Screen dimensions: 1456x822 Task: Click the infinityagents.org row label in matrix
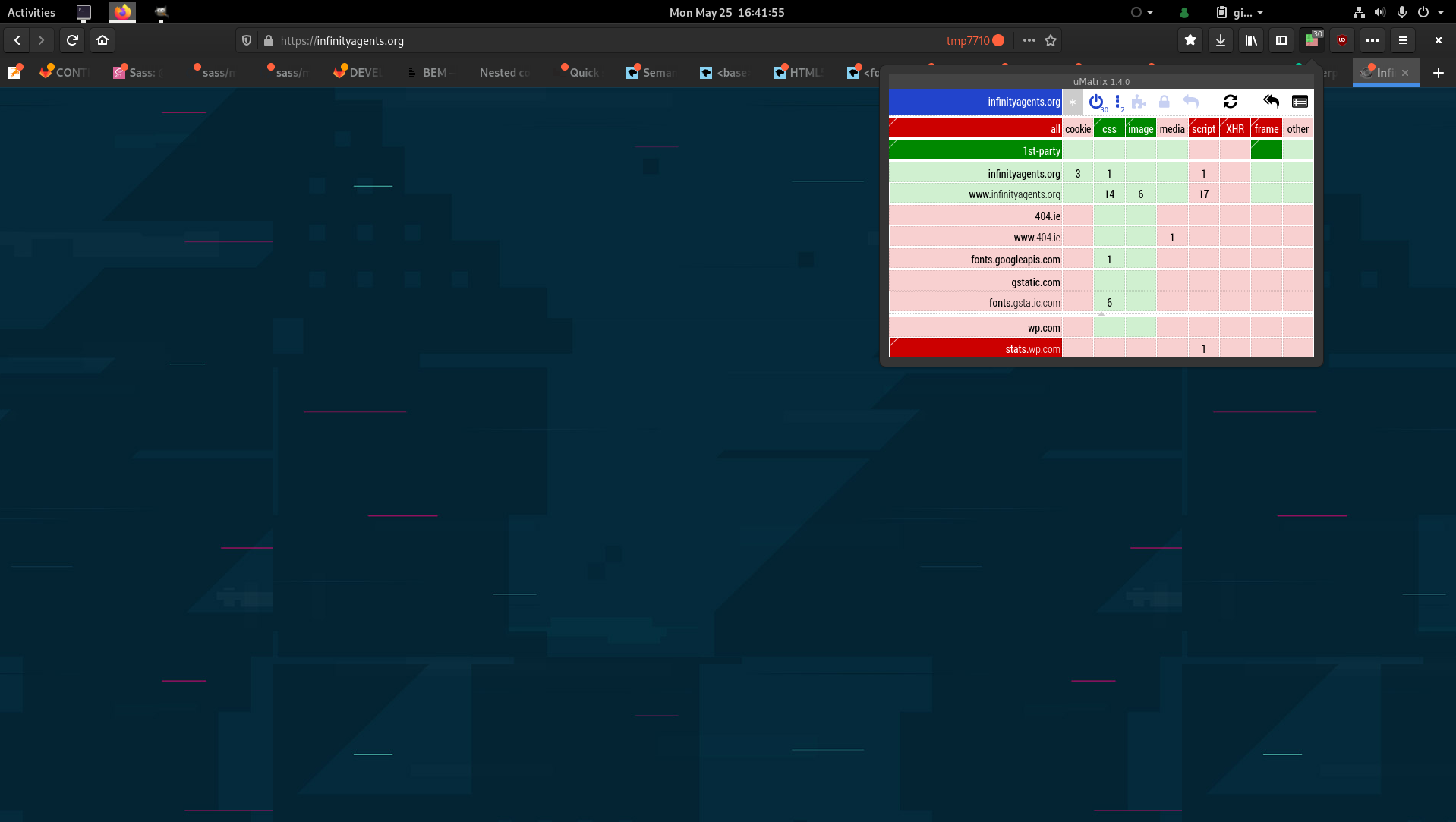click(975, 174)
